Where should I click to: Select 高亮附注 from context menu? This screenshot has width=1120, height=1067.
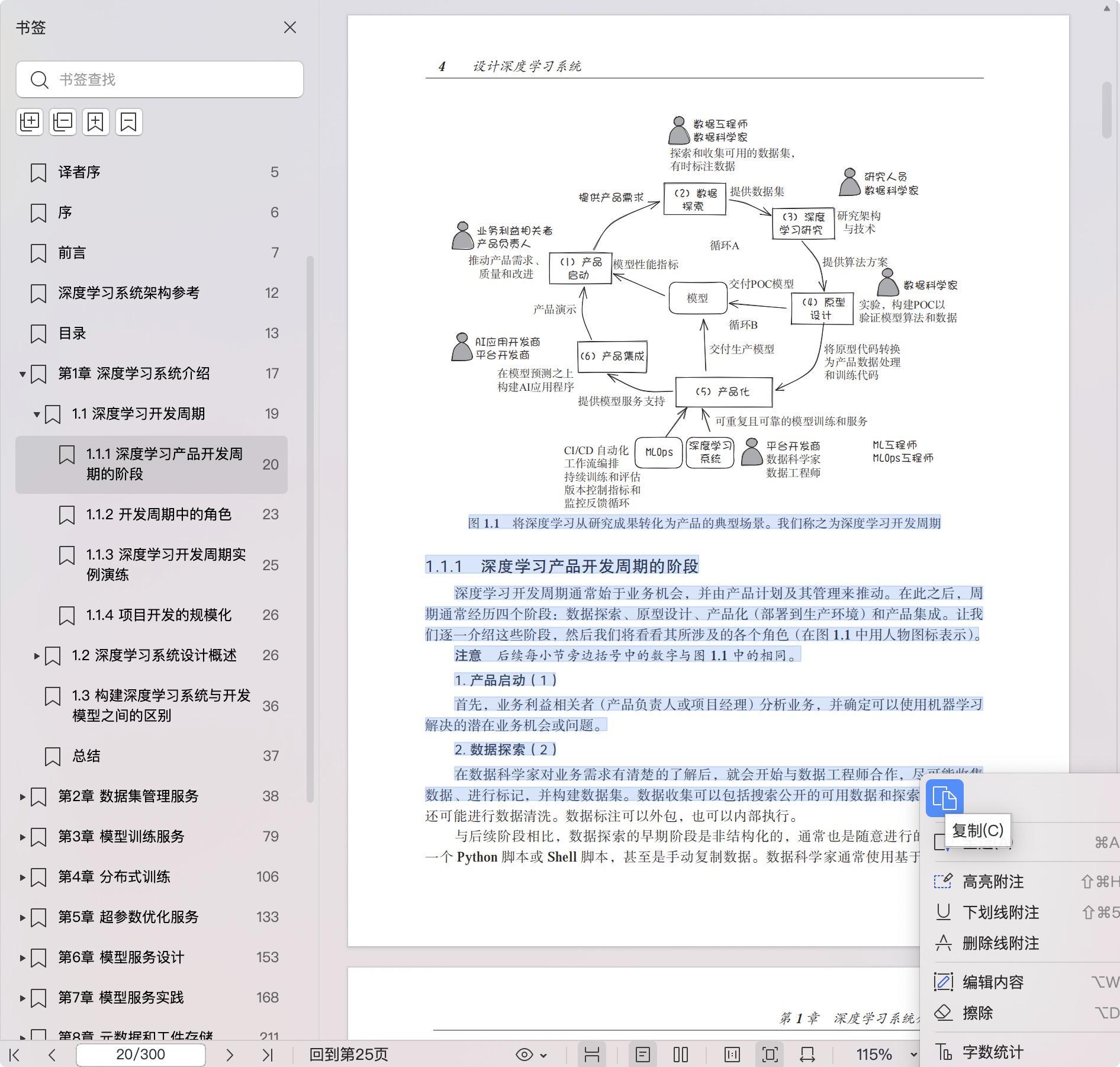(993, 882)
